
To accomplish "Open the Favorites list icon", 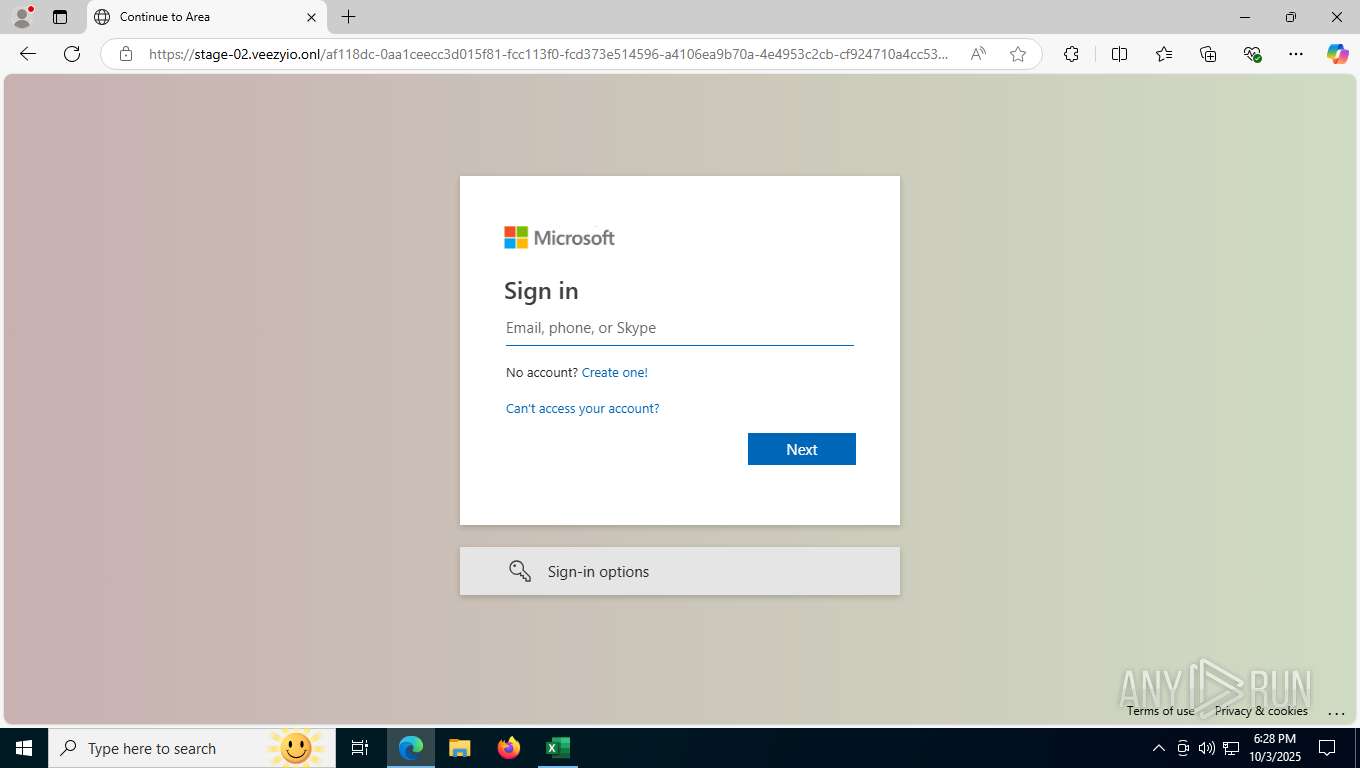I will pyautogui.click(x=1164, y=54).
